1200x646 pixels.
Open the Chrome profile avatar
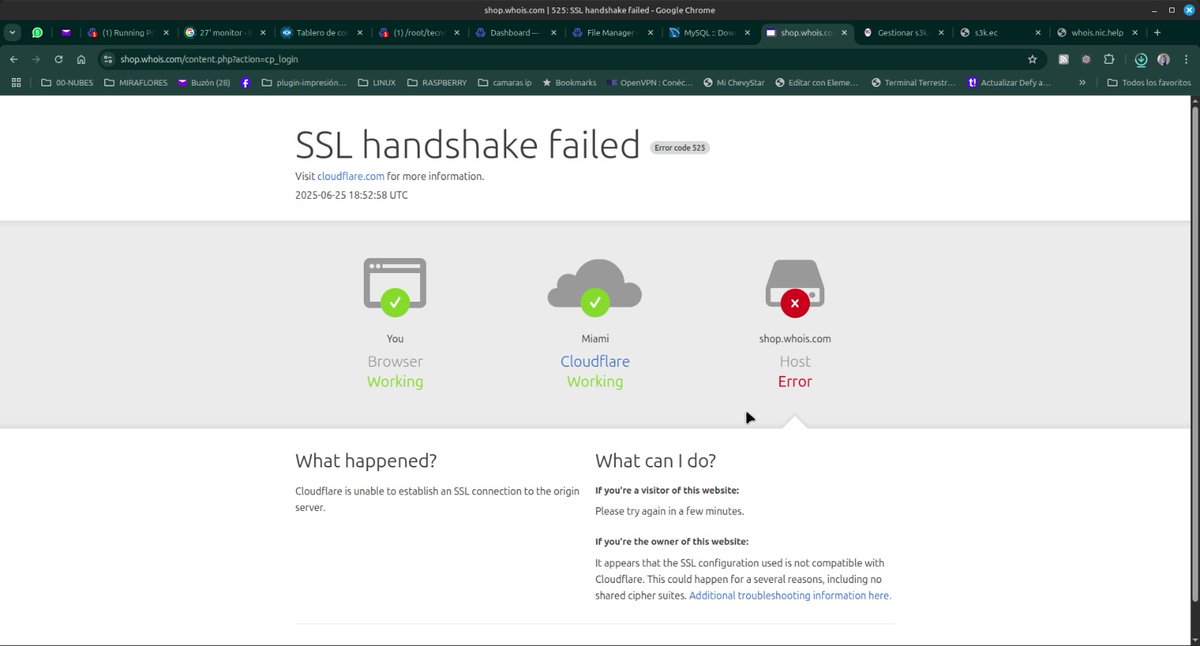(1163, 59)
